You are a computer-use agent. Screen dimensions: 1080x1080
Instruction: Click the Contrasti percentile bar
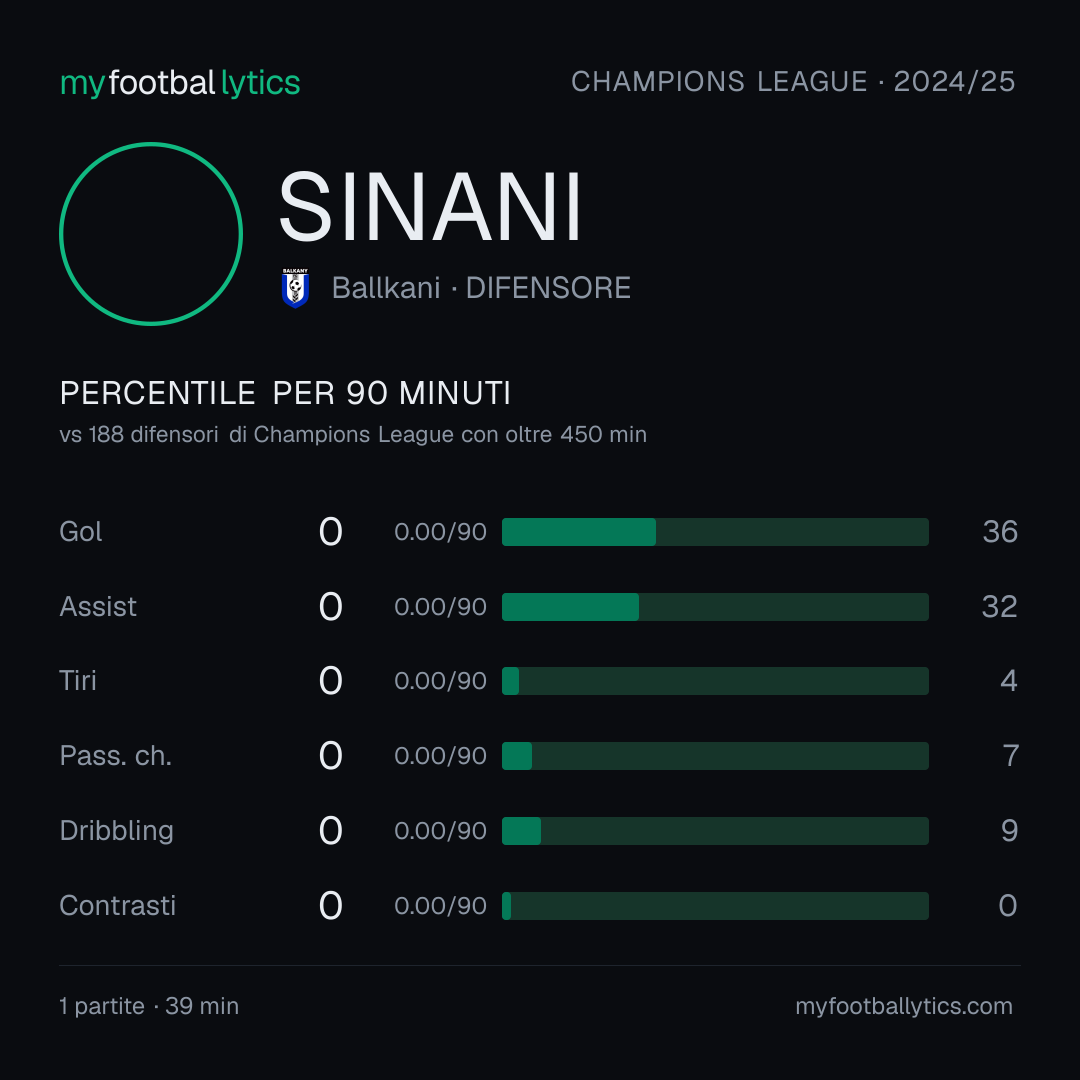715,906
